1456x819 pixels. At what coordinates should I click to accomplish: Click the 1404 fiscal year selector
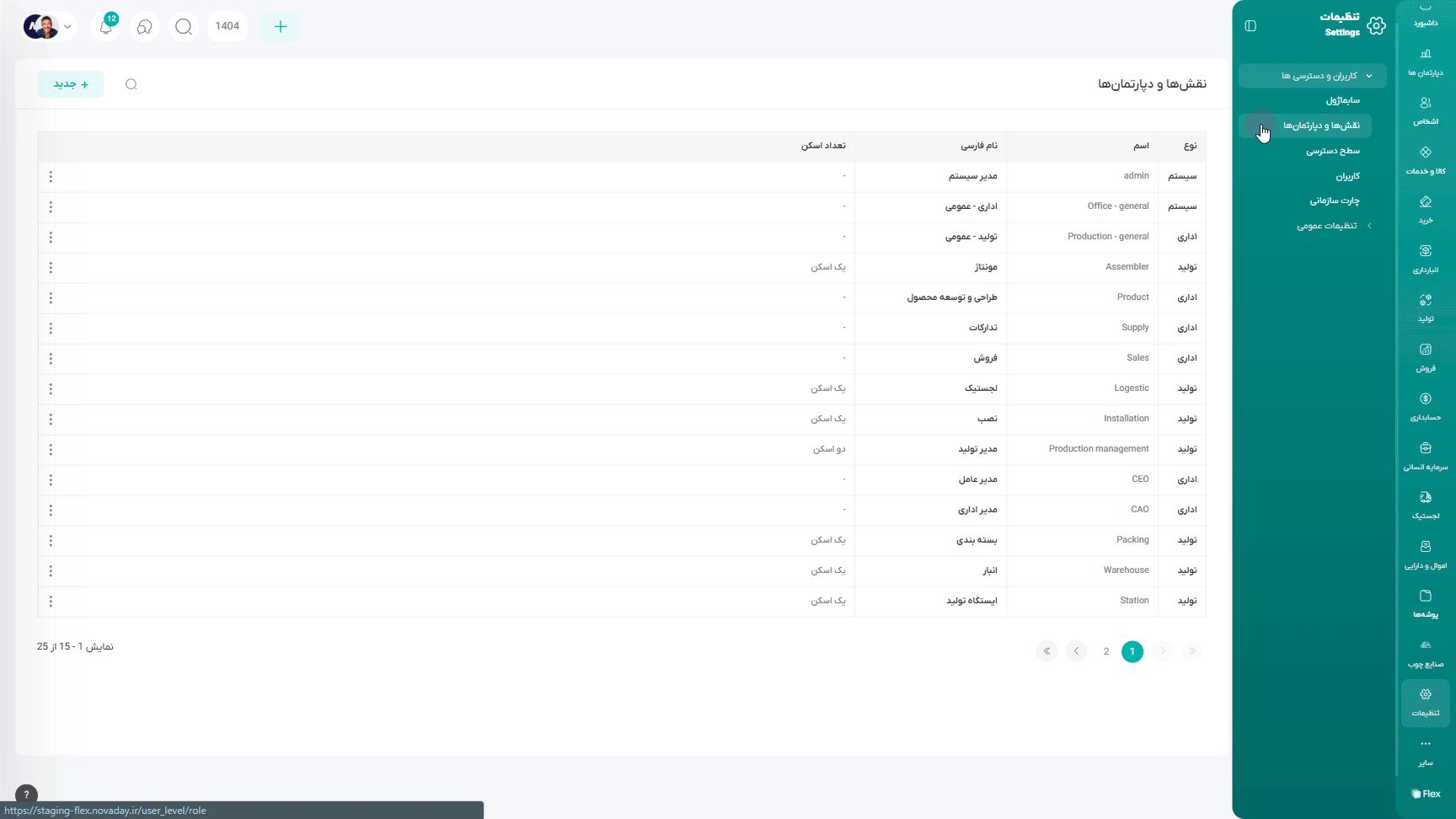coord(227,26)
